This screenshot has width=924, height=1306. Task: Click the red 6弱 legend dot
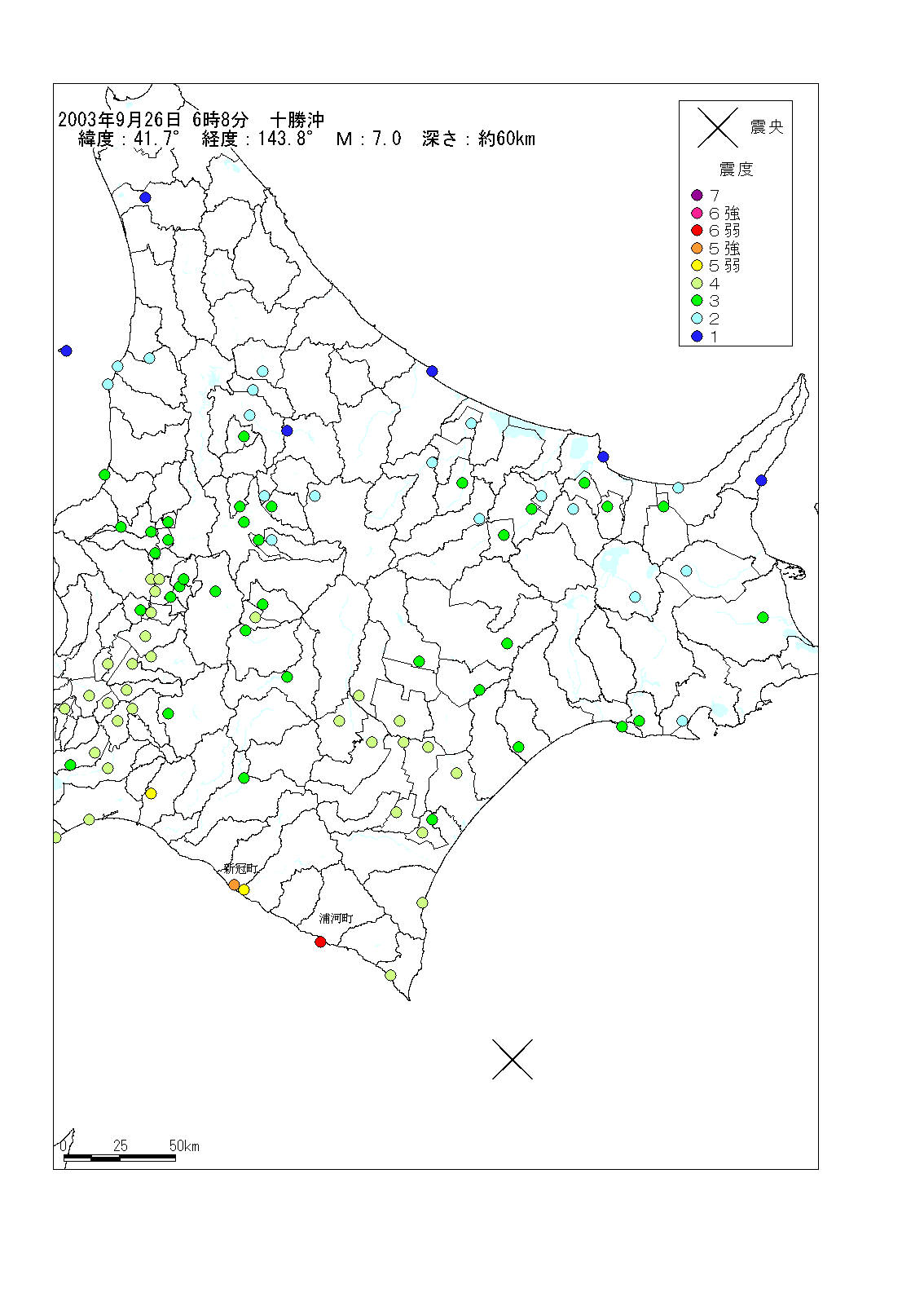pyautogui.click(x=697, y=230)
